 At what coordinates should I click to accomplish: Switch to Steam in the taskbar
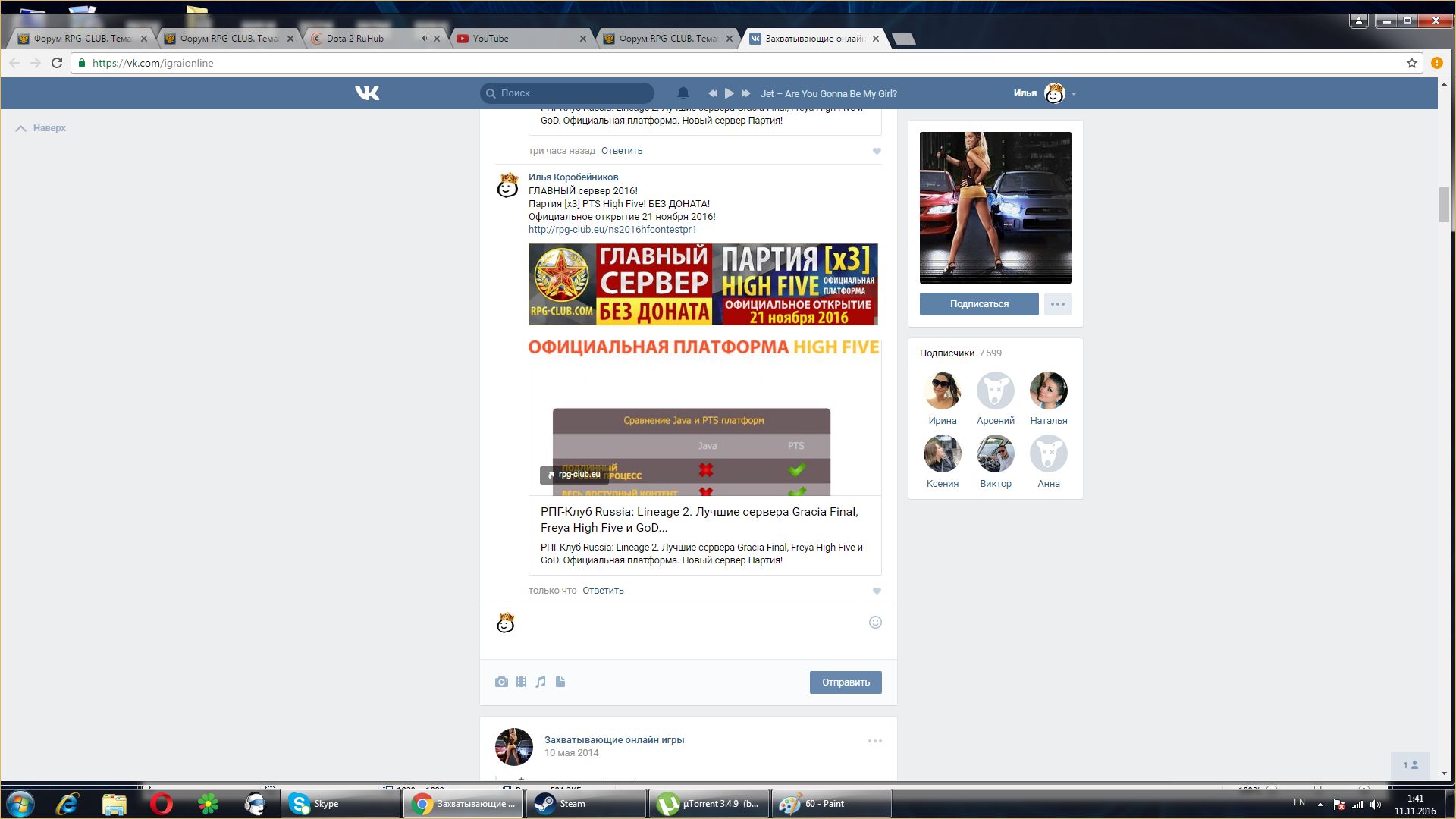586,804
